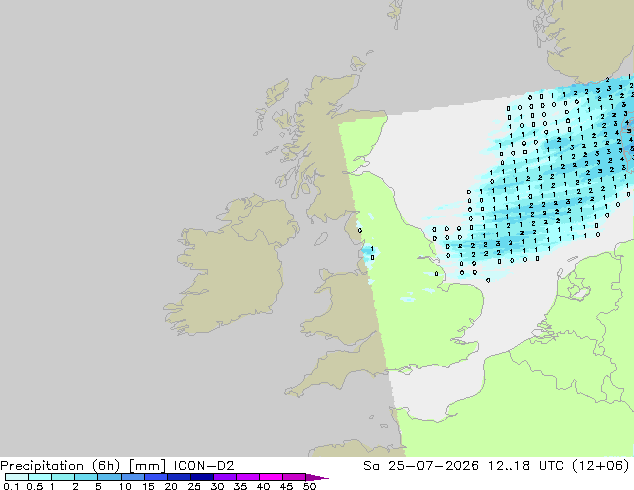The image size is (634, 490).
Task: Click the legend swatch between 0.5 and 1
Action: click(x=40, y=477)
